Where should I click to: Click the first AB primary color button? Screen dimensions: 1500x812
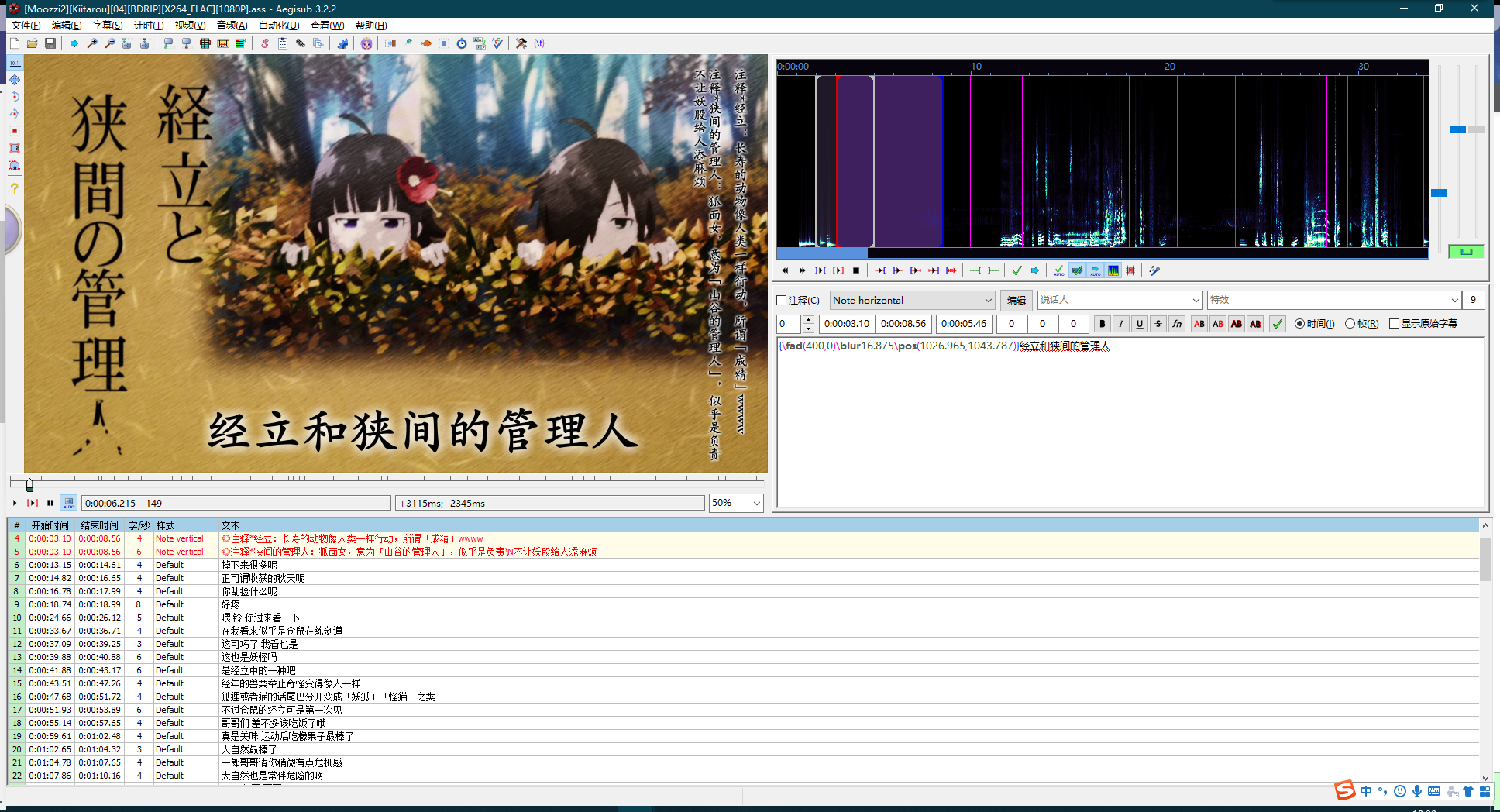coord(1199,324)
